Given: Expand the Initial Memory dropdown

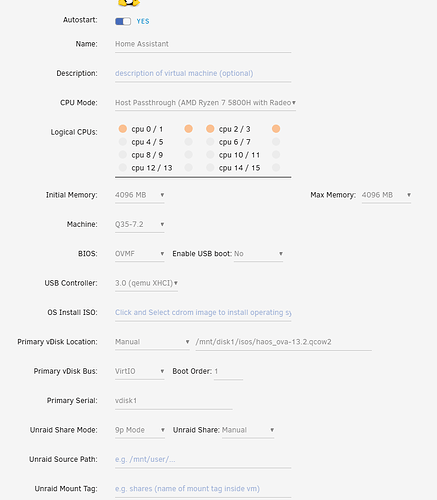Looking at the screenshot, I should 140,195.
